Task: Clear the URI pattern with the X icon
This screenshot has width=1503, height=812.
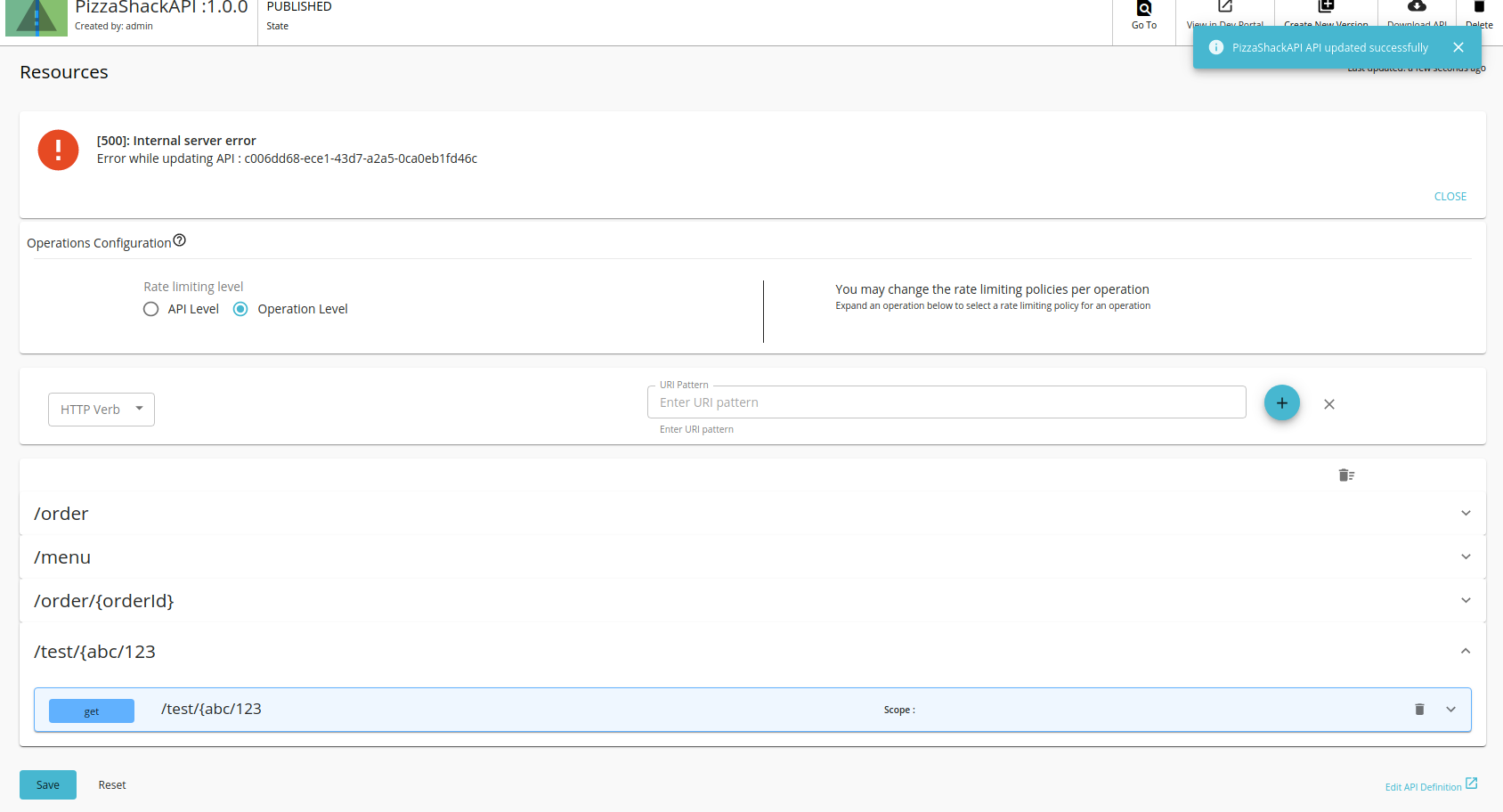Action: (x=1328, y=403)
